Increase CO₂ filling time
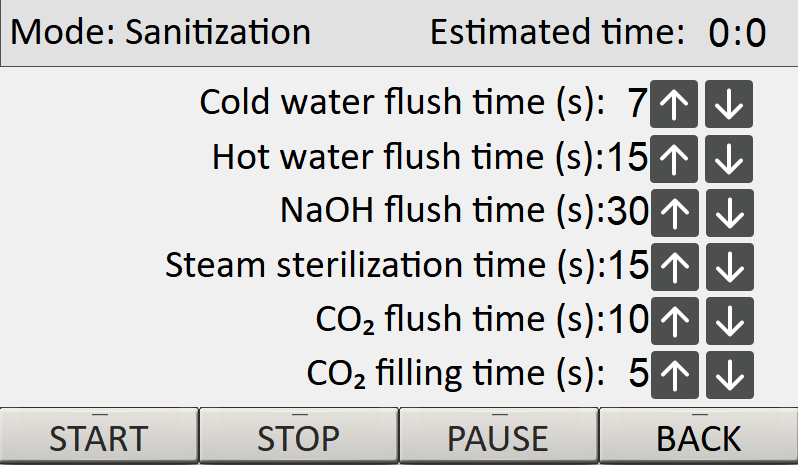Screen dimensions: 798x465 tap(675, 374)
